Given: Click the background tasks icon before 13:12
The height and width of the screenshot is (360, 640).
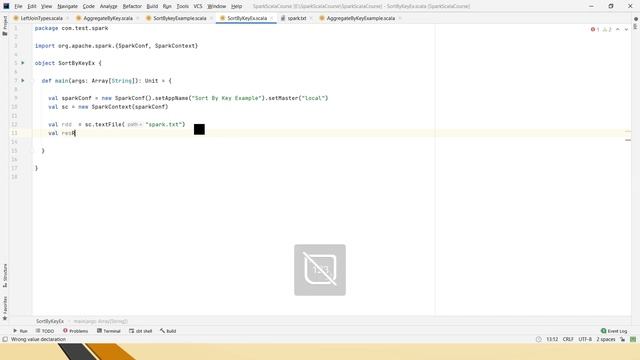Looking at the screenshot, I should pyautogui.click(x=538, y=339).
